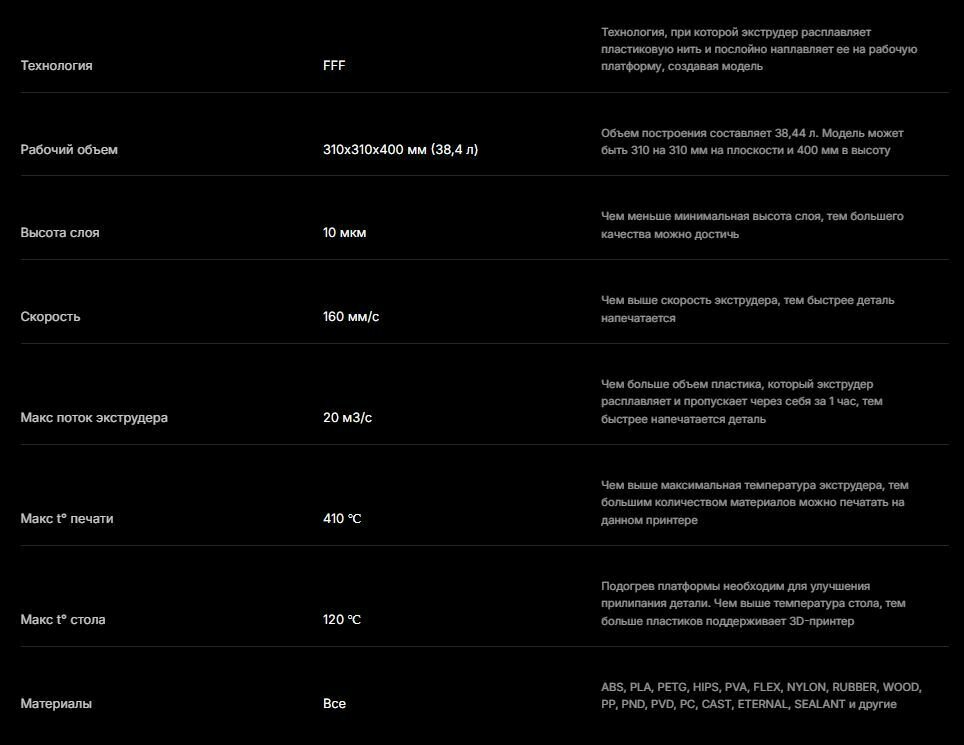This screenshot has width=964, height=745.
Task: Click the 310x310x400 мм build volume value
Action: pos(400,149)
